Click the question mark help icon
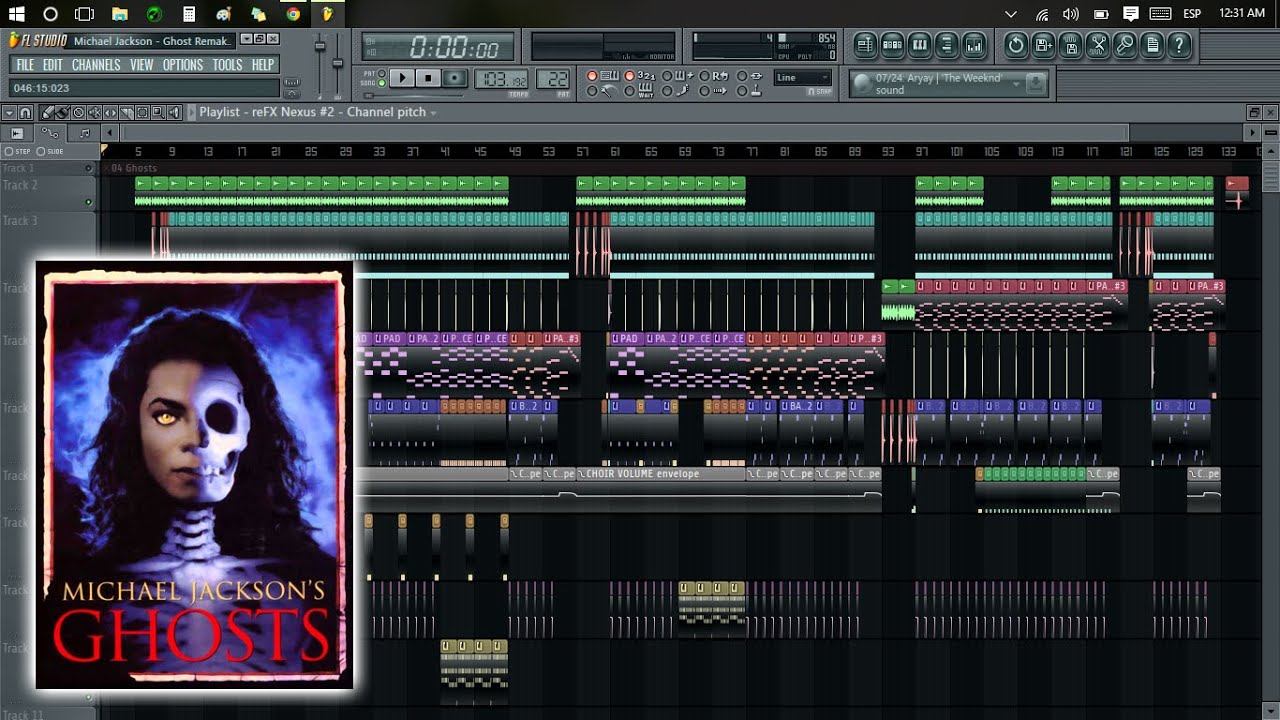 (1179, 45)
